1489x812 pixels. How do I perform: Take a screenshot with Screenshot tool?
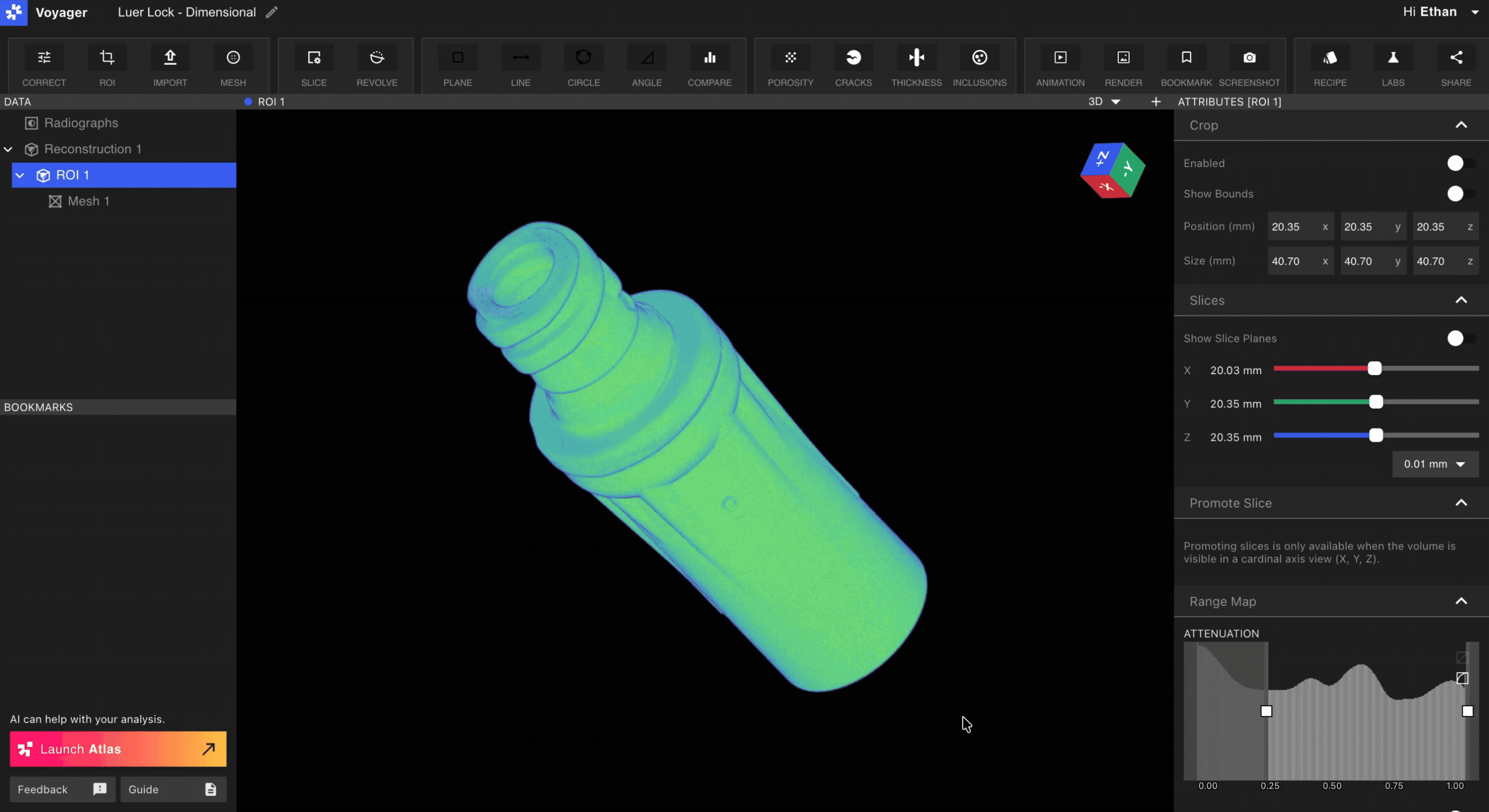click(1249, 64)
